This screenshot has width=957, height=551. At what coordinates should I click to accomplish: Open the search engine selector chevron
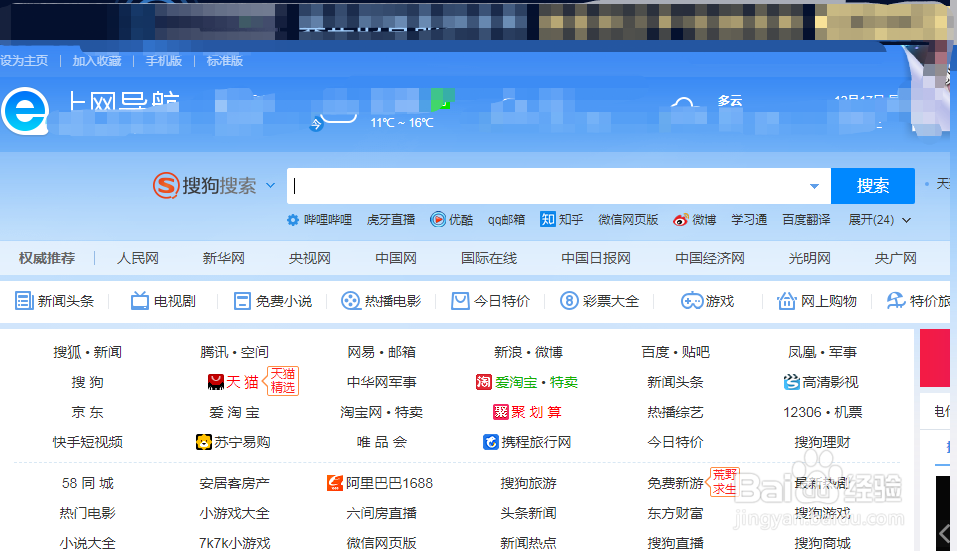pos(270,185)
